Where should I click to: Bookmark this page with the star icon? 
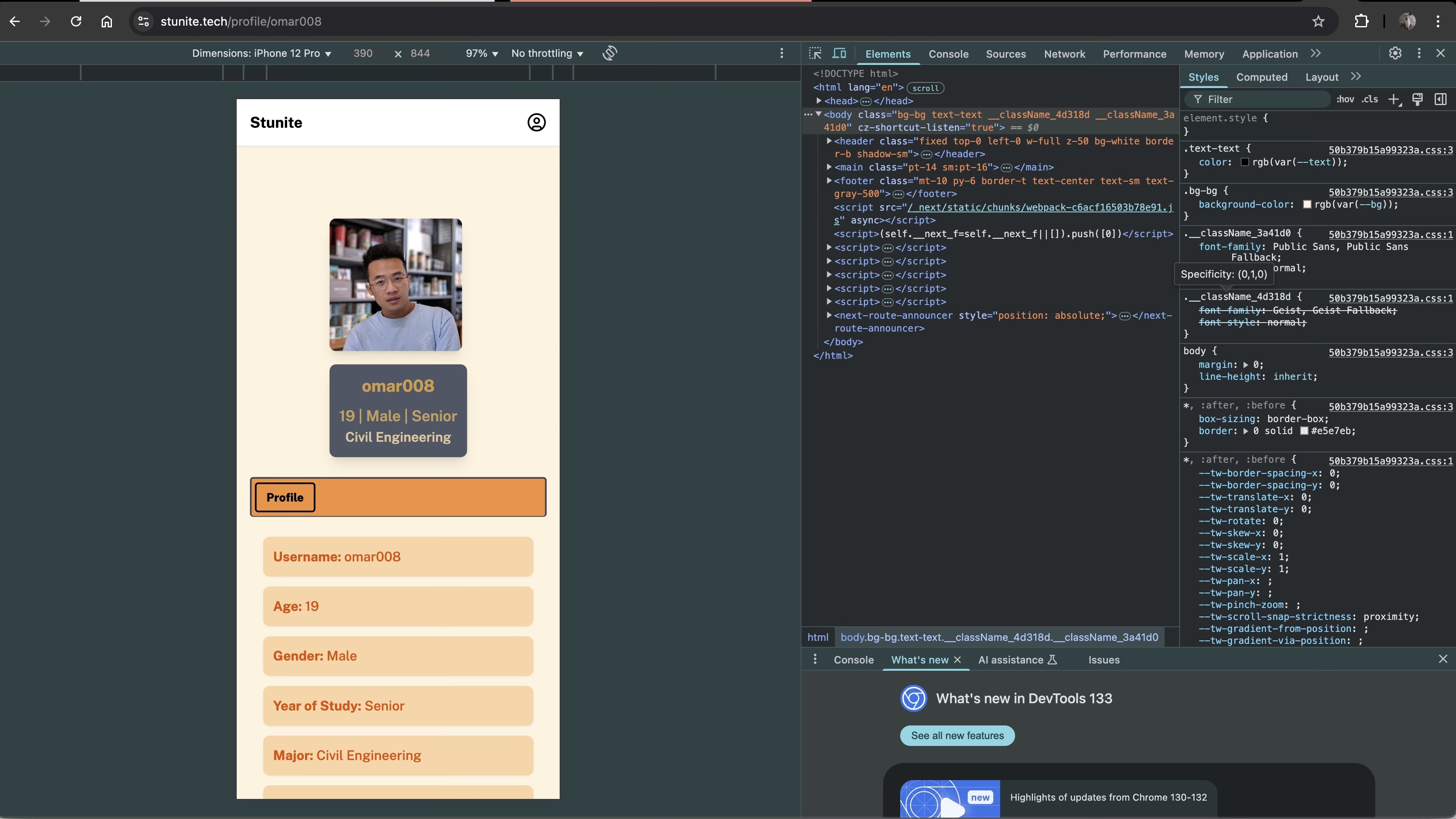1318,21
